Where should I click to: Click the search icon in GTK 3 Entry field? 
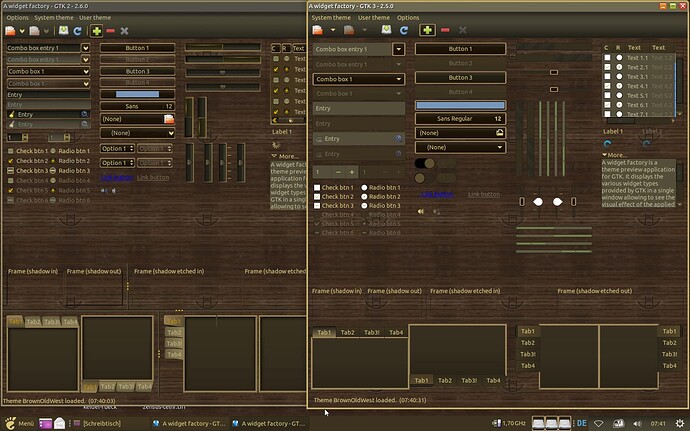click(x=398, y=139)
